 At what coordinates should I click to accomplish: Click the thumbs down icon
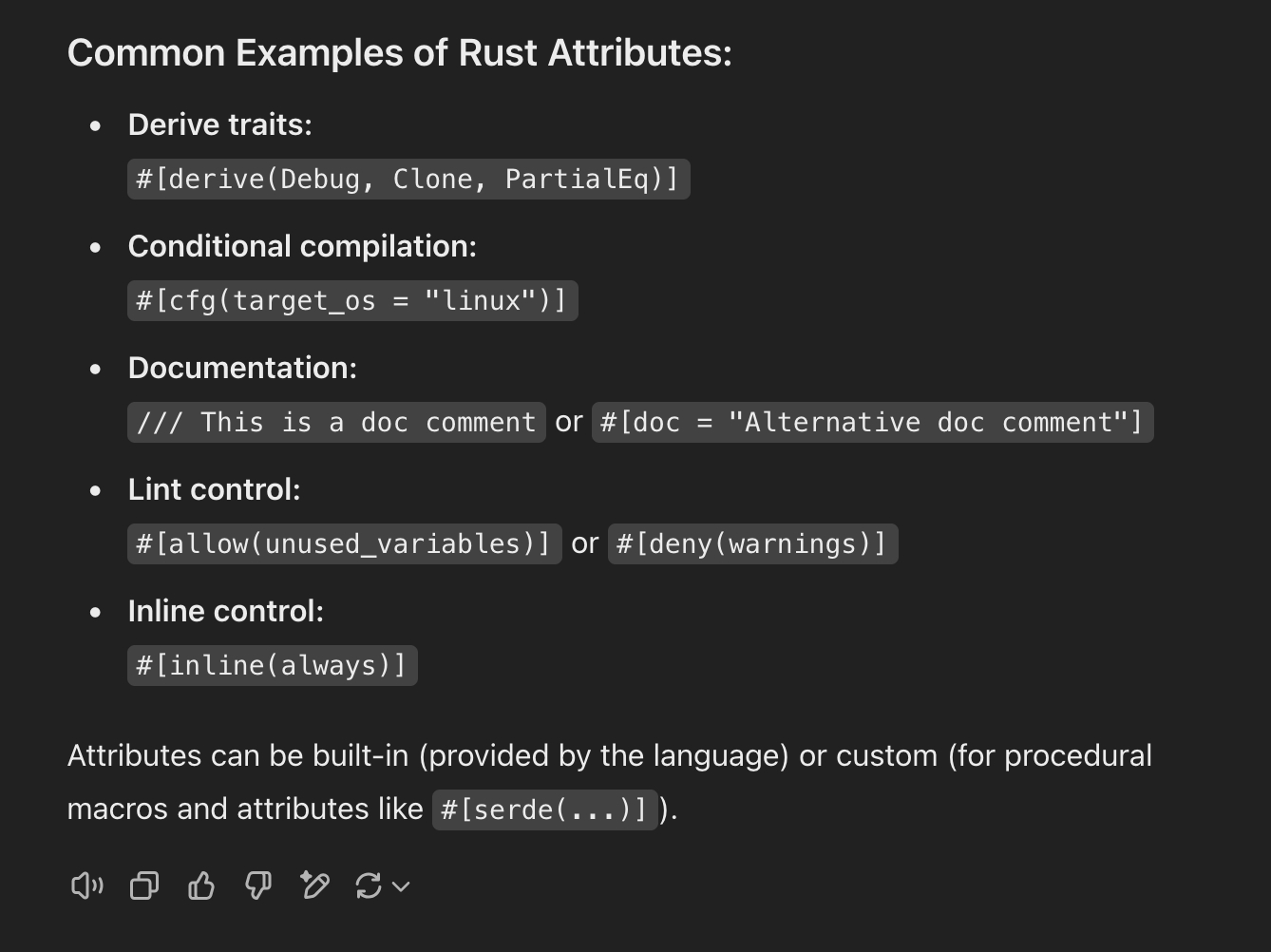click(257, 886)
